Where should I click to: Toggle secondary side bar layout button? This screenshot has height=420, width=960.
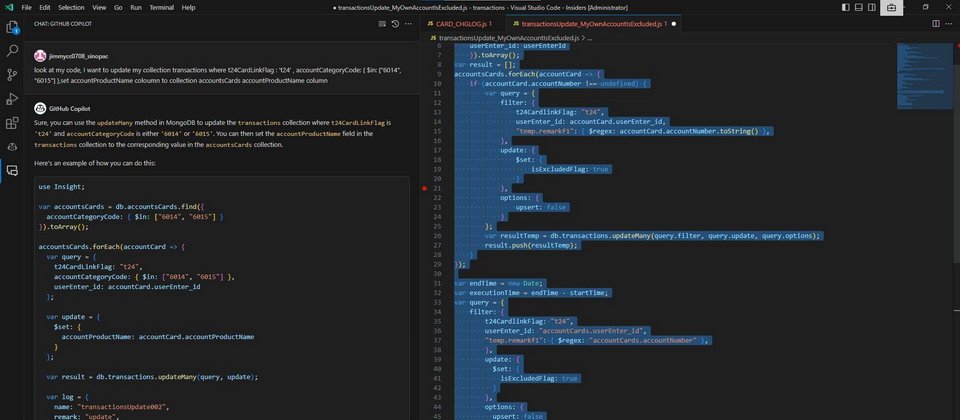[871, 7]
